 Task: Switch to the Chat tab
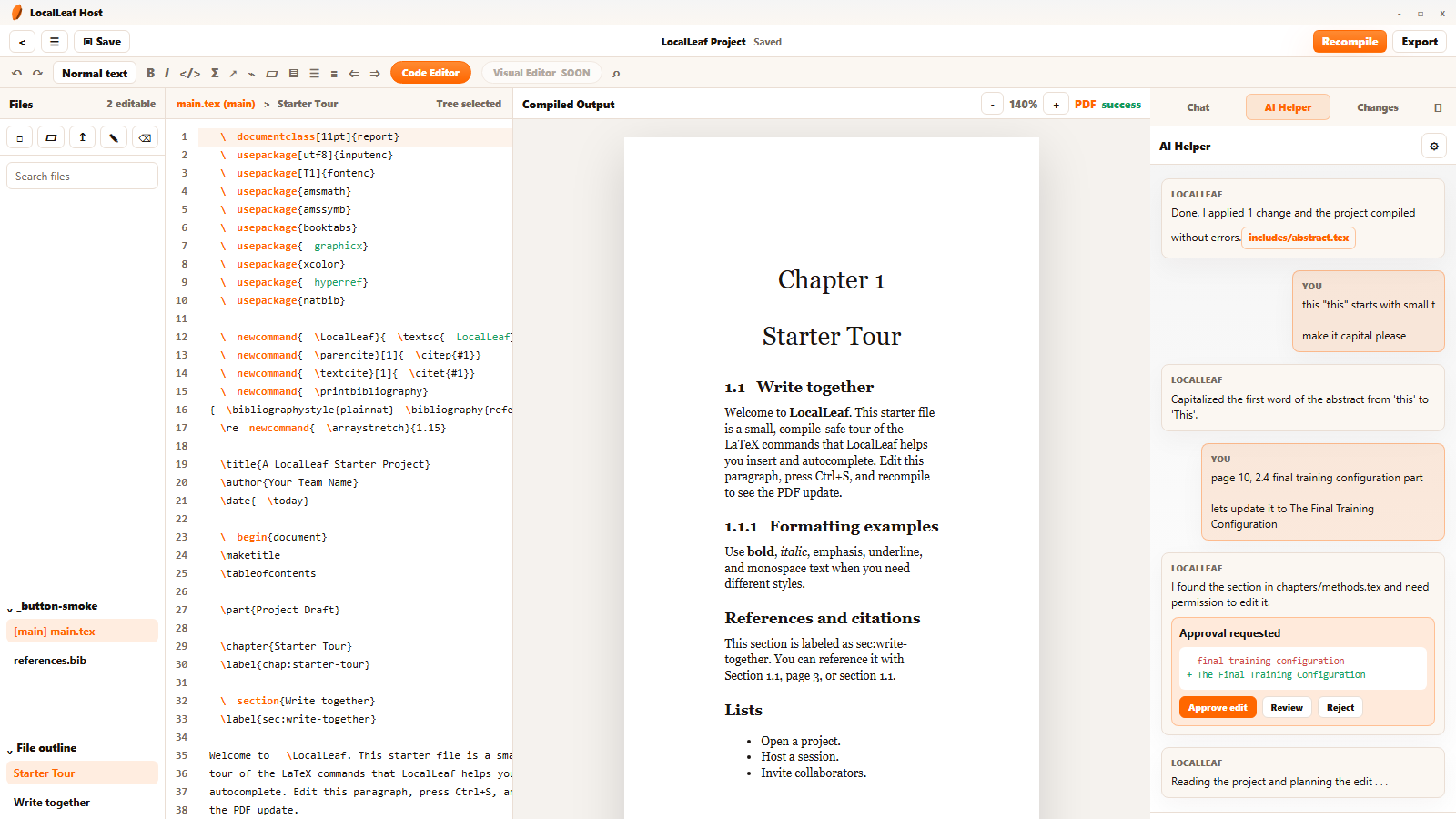coord(1198,107)
